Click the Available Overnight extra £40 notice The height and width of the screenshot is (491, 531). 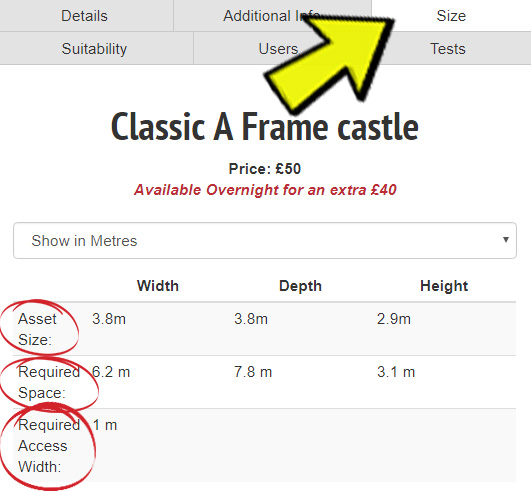[265, 190]
